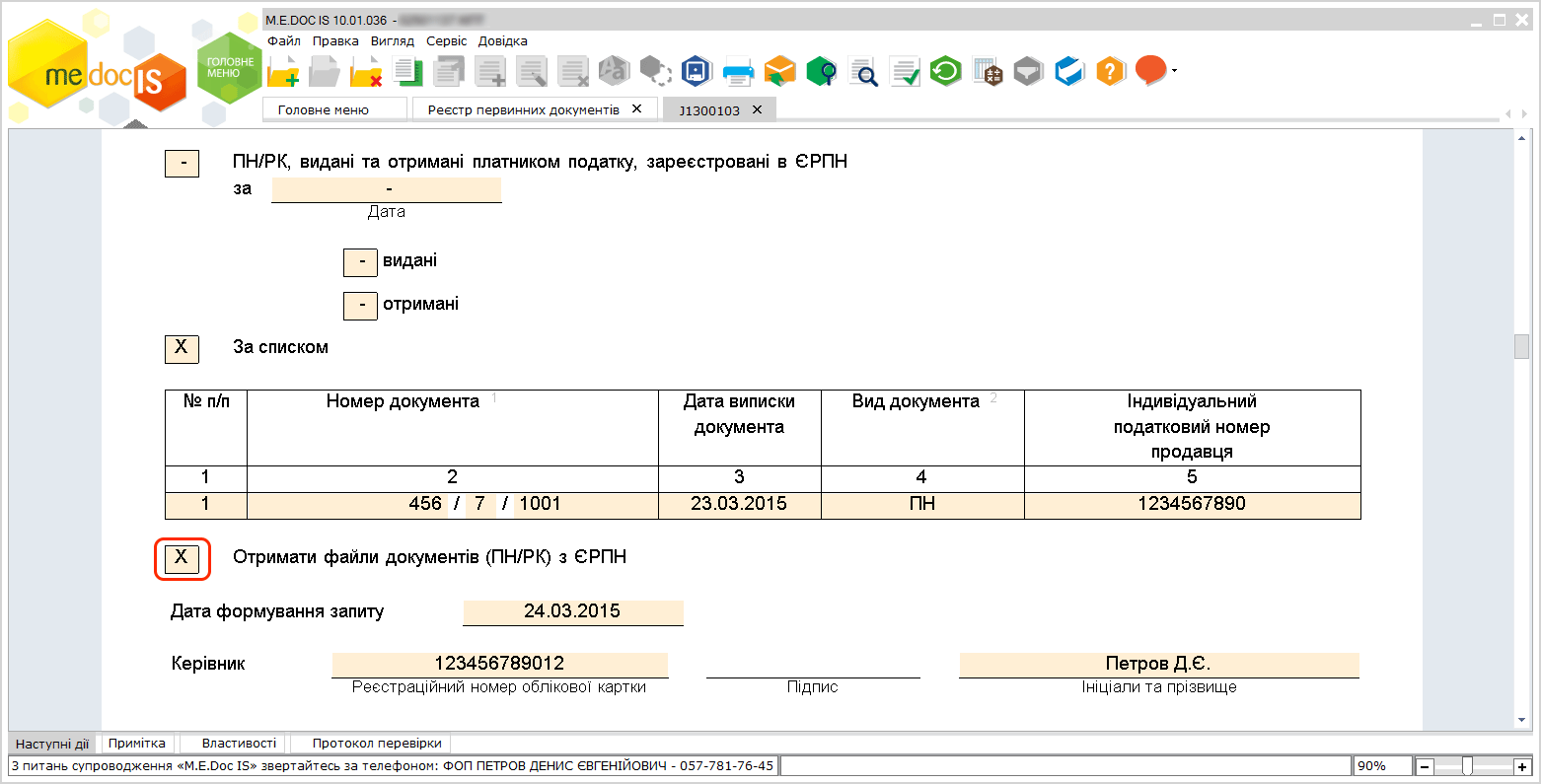Click the delete row icon

point(573,71)
